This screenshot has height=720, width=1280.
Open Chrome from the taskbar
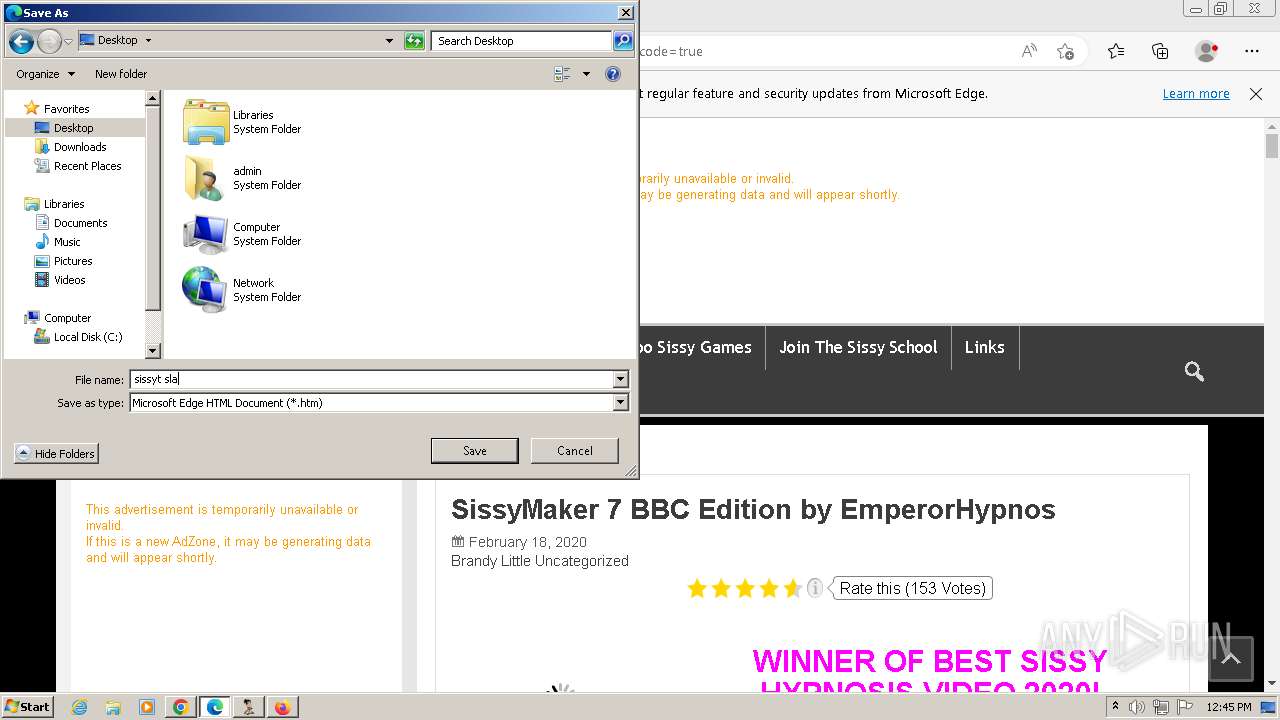(181, 707)
